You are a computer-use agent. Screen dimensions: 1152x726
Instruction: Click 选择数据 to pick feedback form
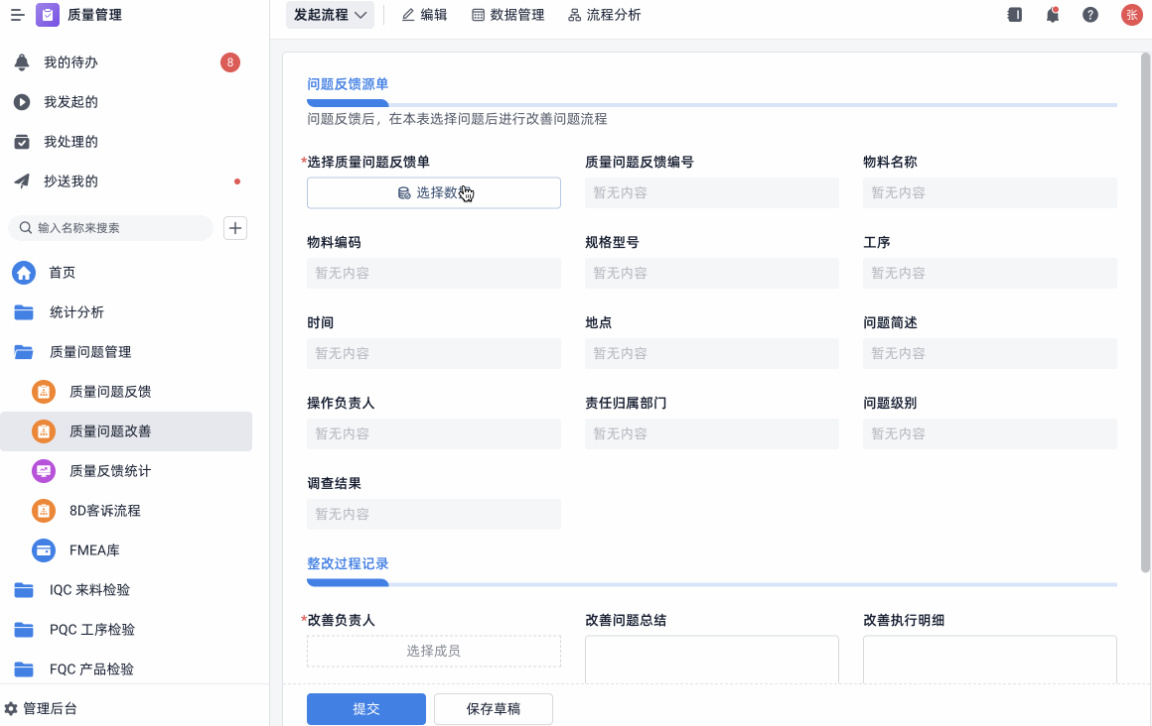[433, 193]
